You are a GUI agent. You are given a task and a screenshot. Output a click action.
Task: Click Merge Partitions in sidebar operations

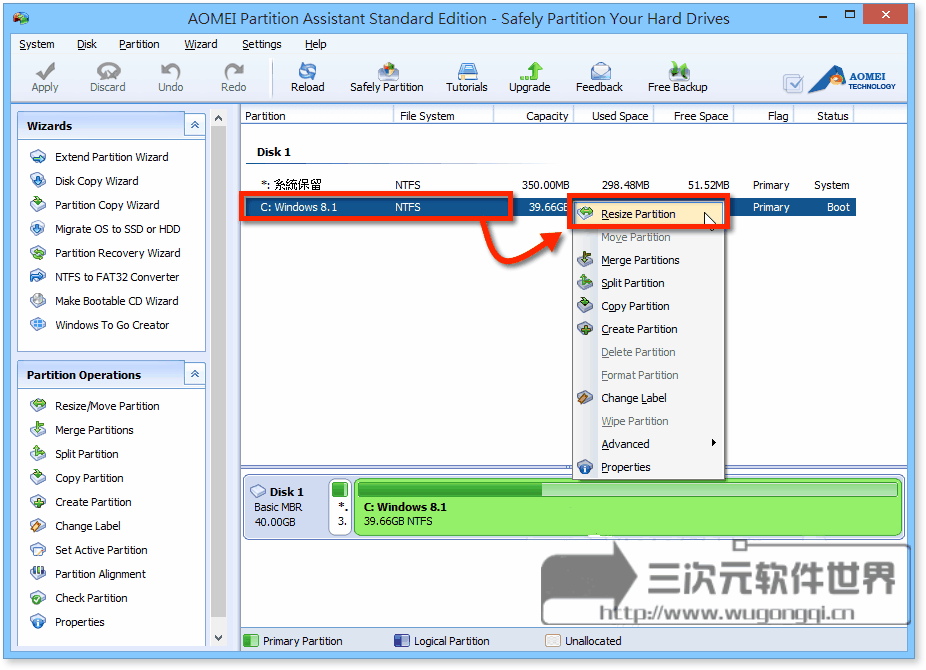pyautogui.click(x=94, y=430)
